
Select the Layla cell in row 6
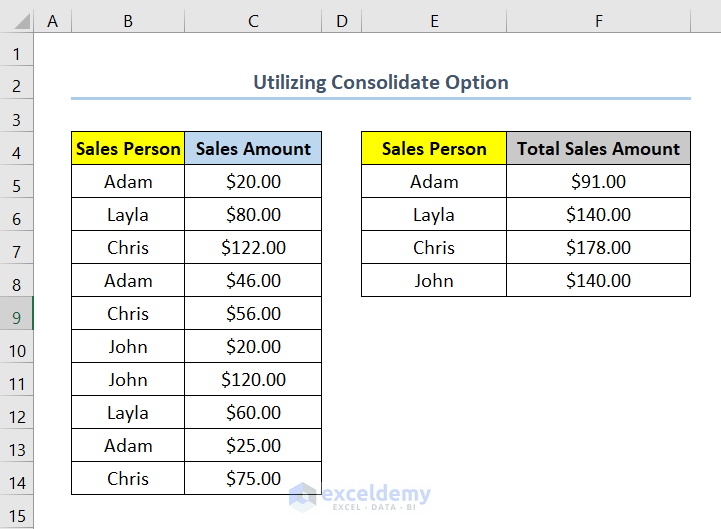(128, 215)
